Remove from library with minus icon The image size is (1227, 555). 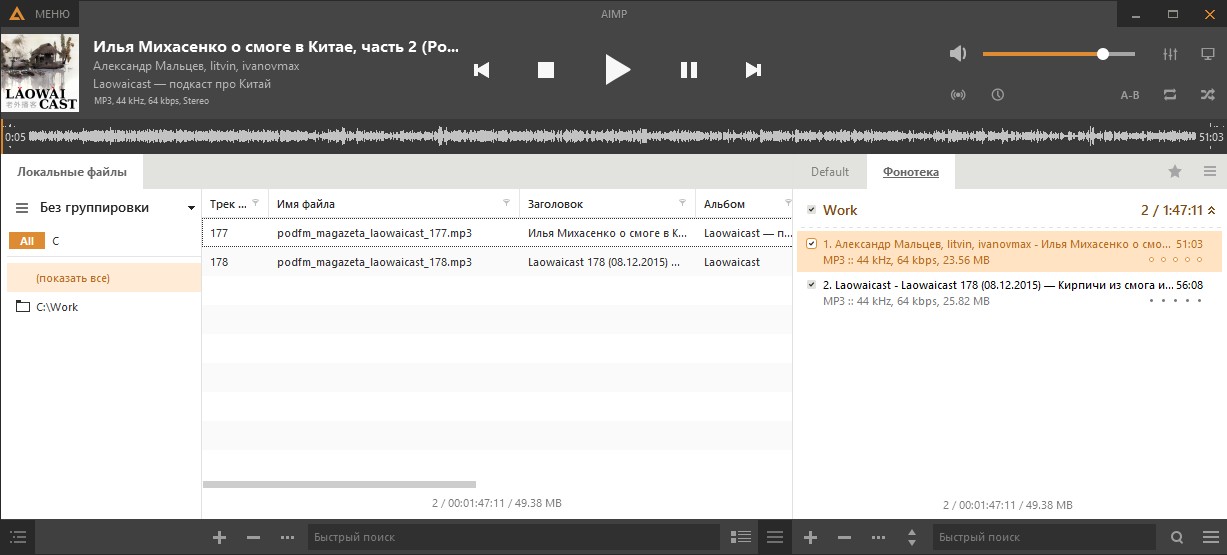click(253, 537)
